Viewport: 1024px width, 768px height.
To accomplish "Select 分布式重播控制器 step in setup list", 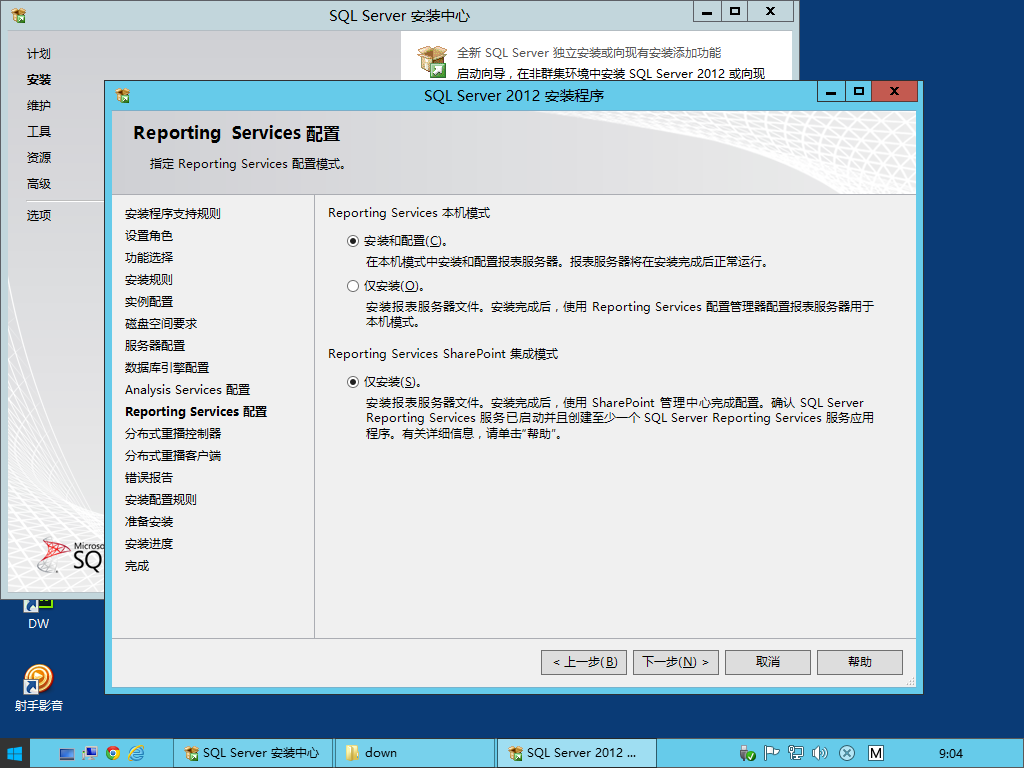I will click(x=172, y=434).
